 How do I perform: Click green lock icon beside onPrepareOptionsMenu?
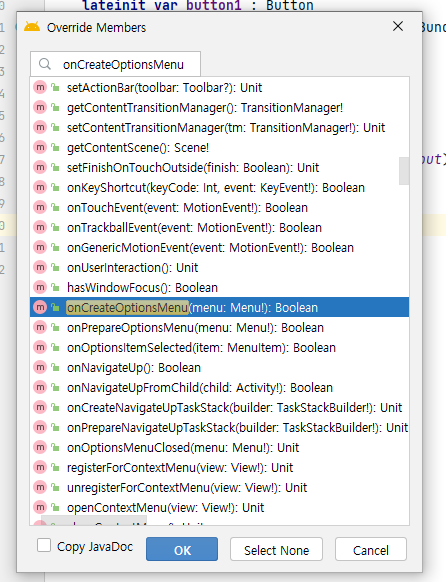[x=55, y=327]
